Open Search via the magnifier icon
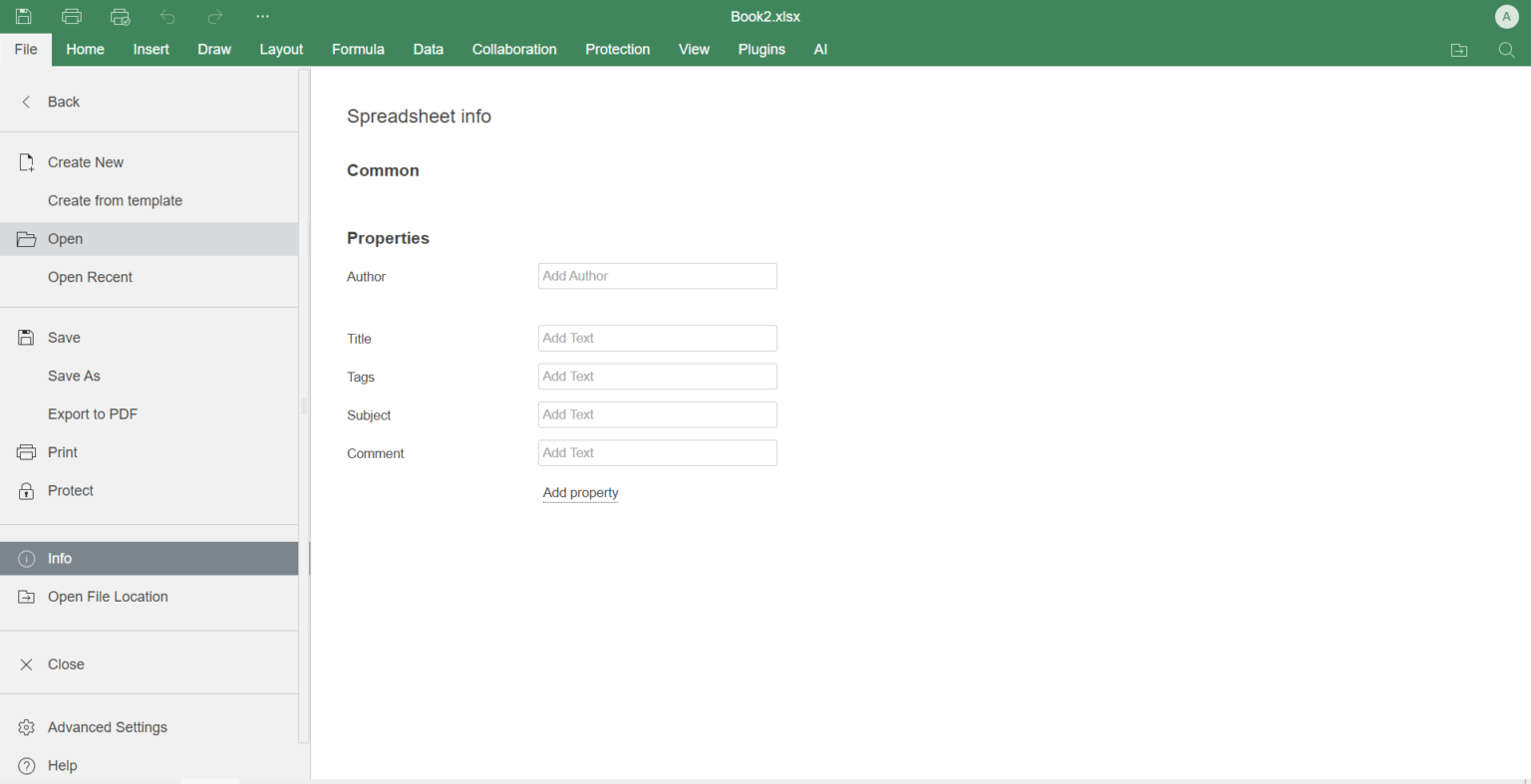This screenshot has width=1531, height=784. pyautogui.click(x=1507, y=49)
